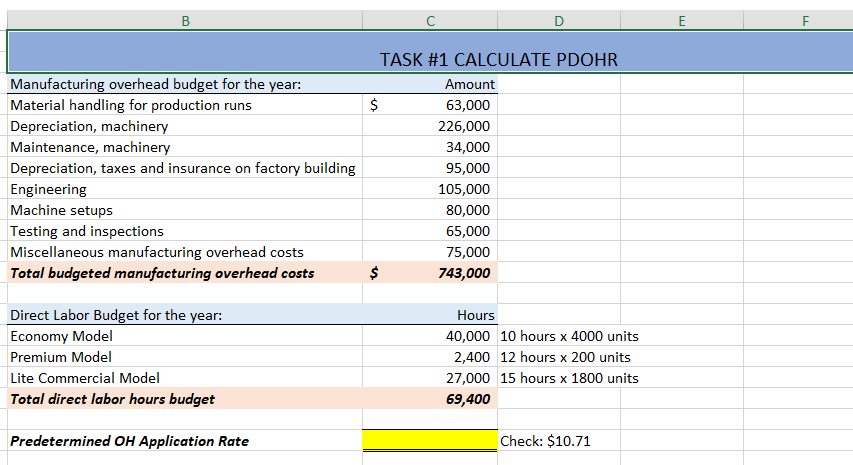Screen dimensions: 853x465
Task: Select column D header
Action: pyautogui.click(x=559, y=21)
